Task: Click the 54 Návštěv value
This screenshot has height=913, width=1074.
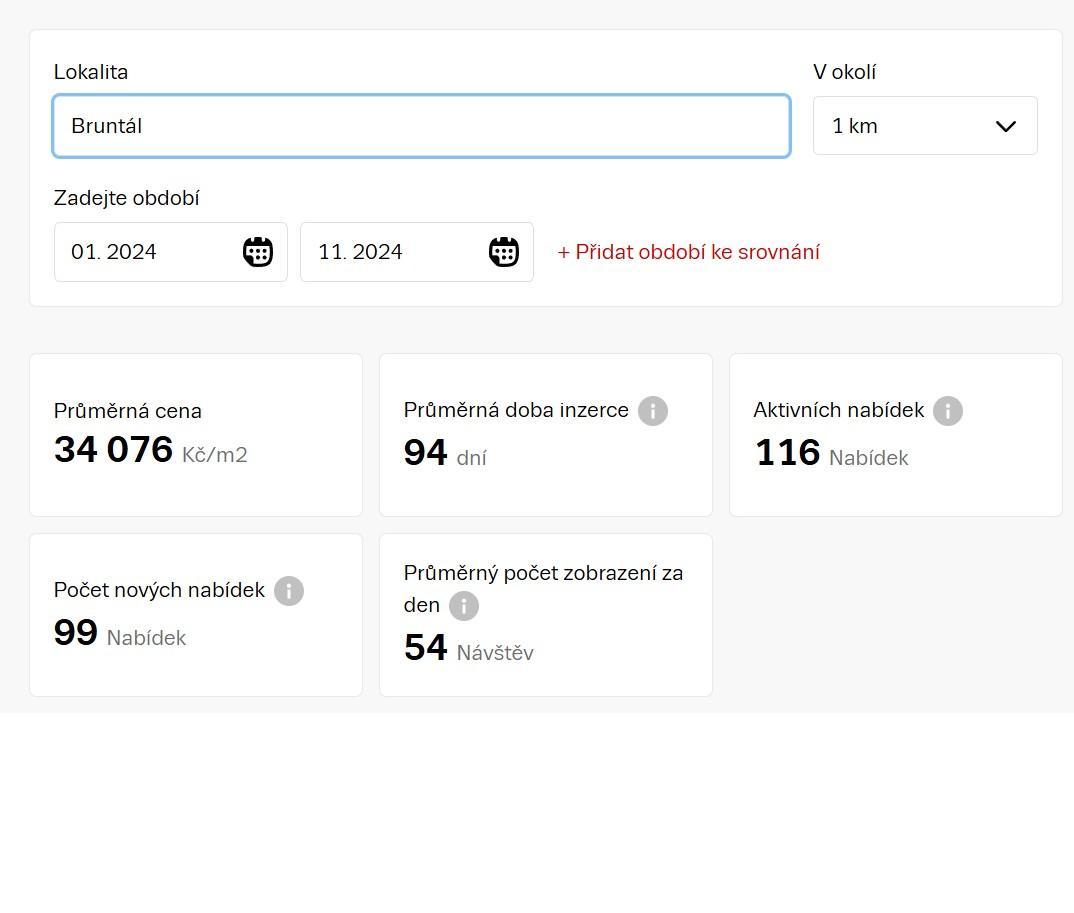Action: click(x=469, y=648)
